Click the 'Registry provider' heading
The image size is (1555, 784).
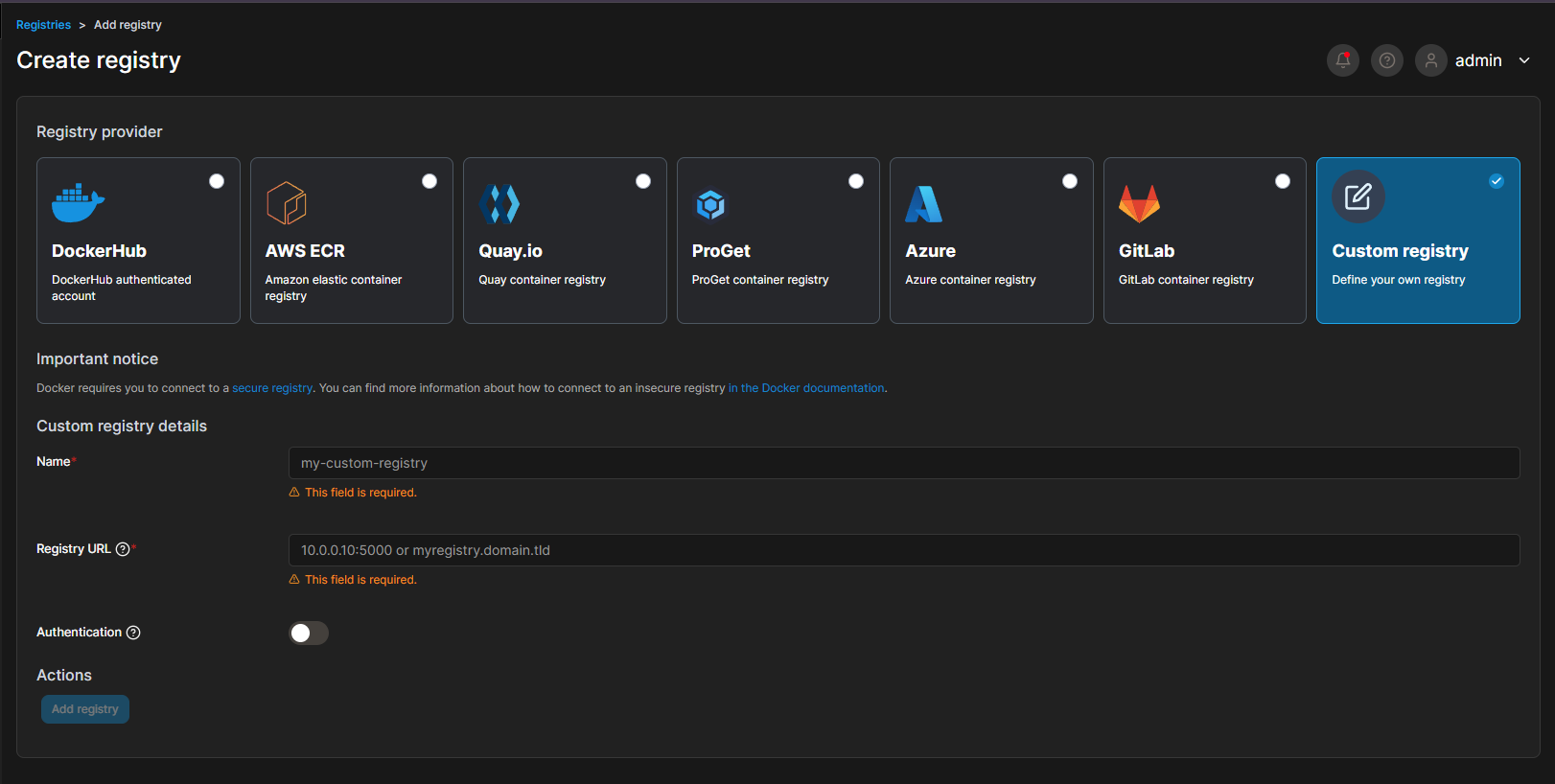[x=100, y=132]
